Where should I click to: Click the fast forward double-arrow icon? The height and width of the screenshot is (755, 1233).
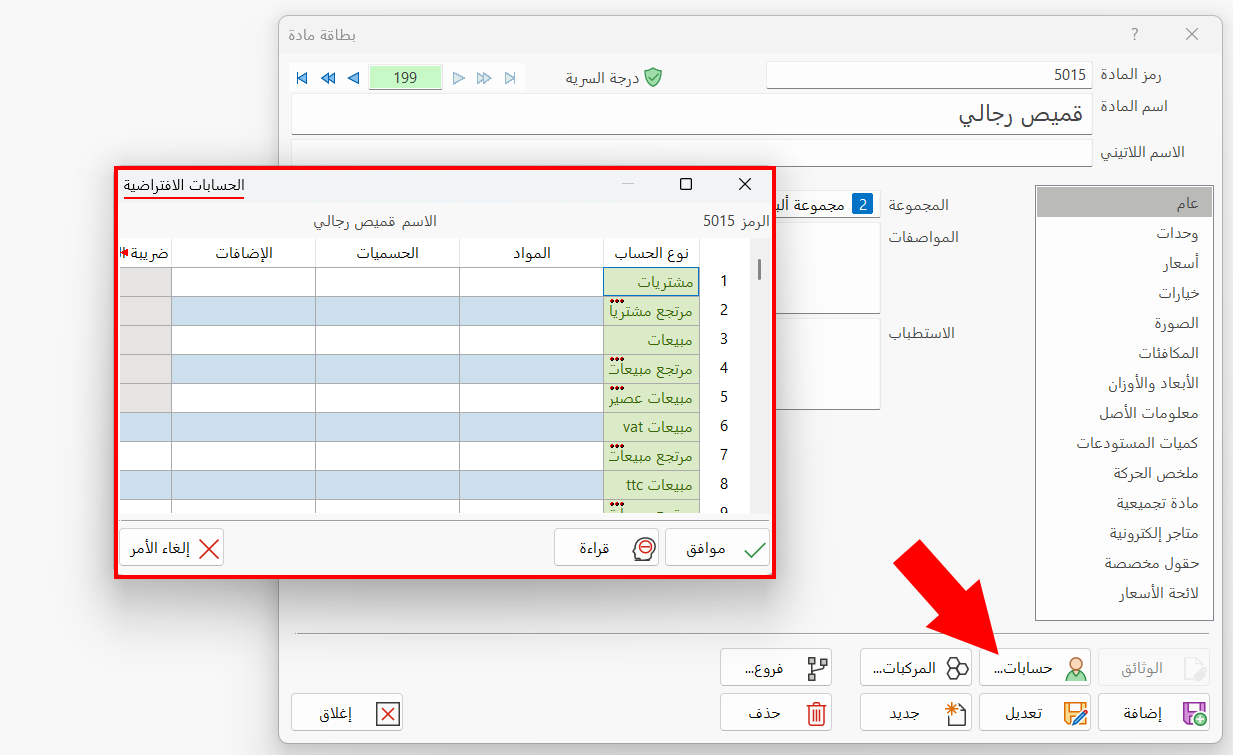(x=484, y=78)
